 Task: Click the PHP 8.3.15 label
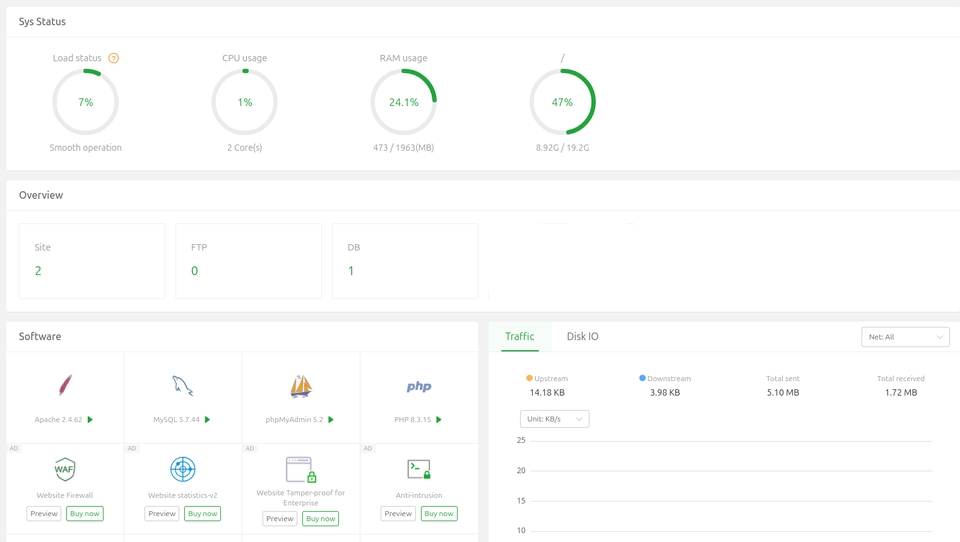(x=413, y=420)
